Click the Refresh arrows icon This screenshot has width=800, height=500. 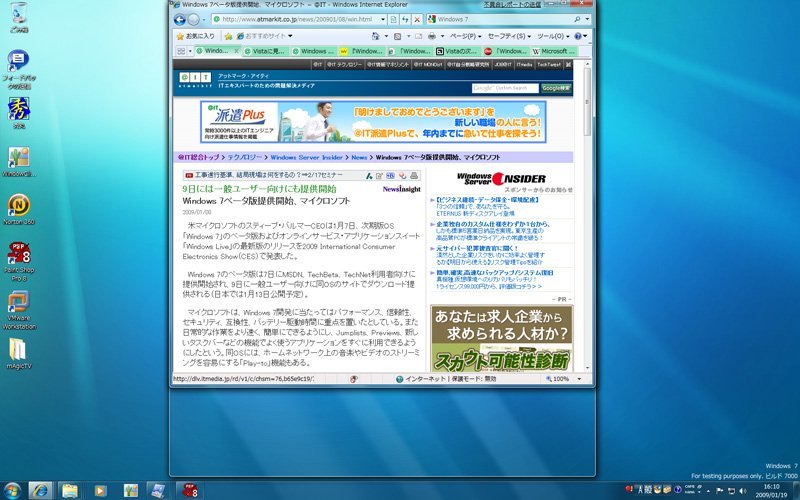click(x=406, y=19)
